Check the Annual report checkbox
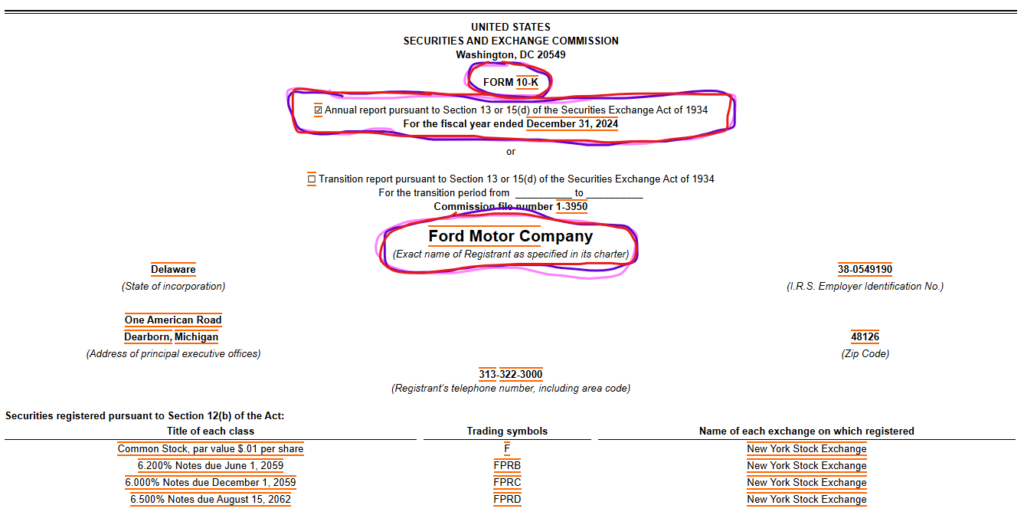Image resolution: width=1024 pixels, height=525 pixels. [x=318, y=110]
